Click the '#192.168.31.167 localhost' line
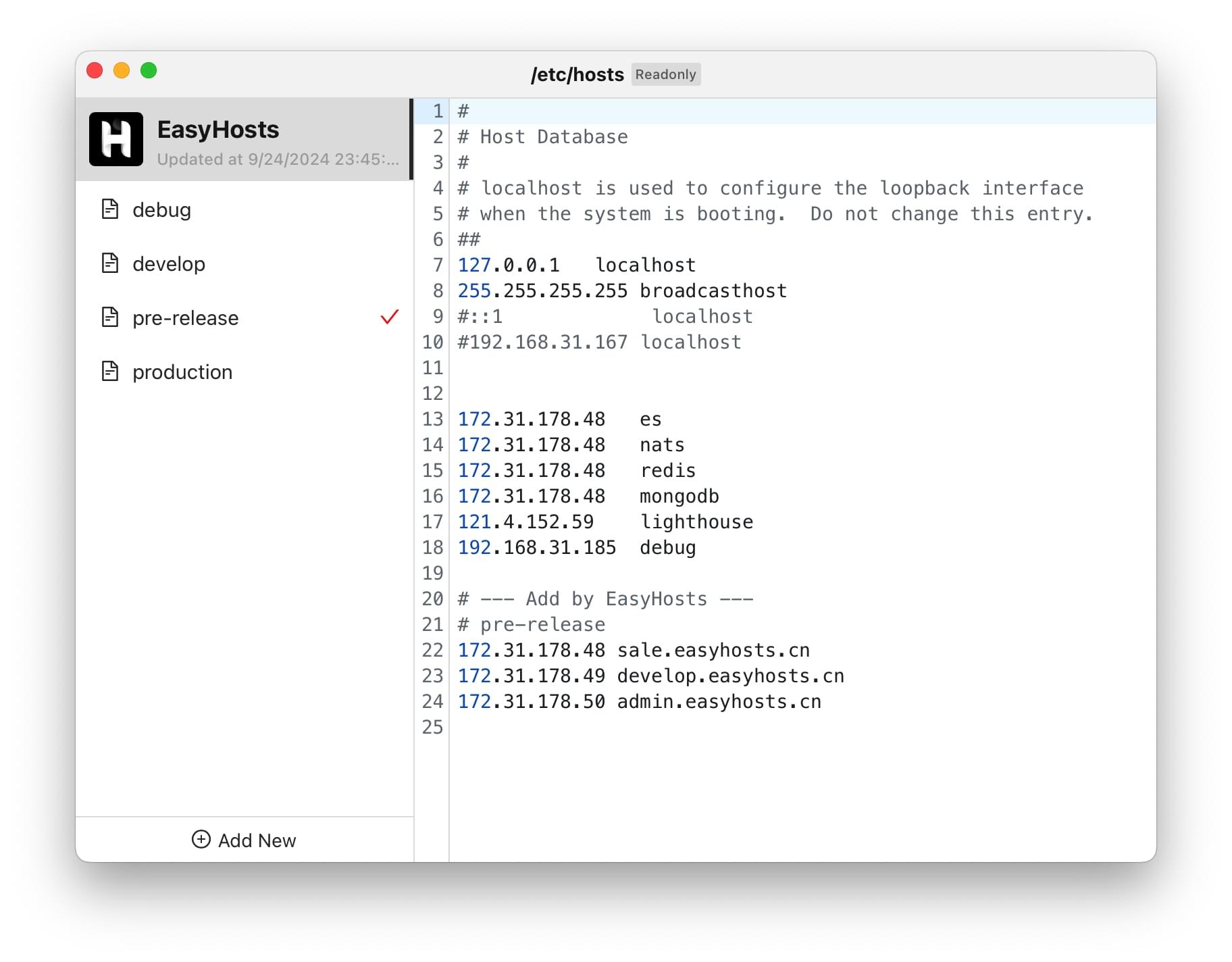 coord(600,342)
